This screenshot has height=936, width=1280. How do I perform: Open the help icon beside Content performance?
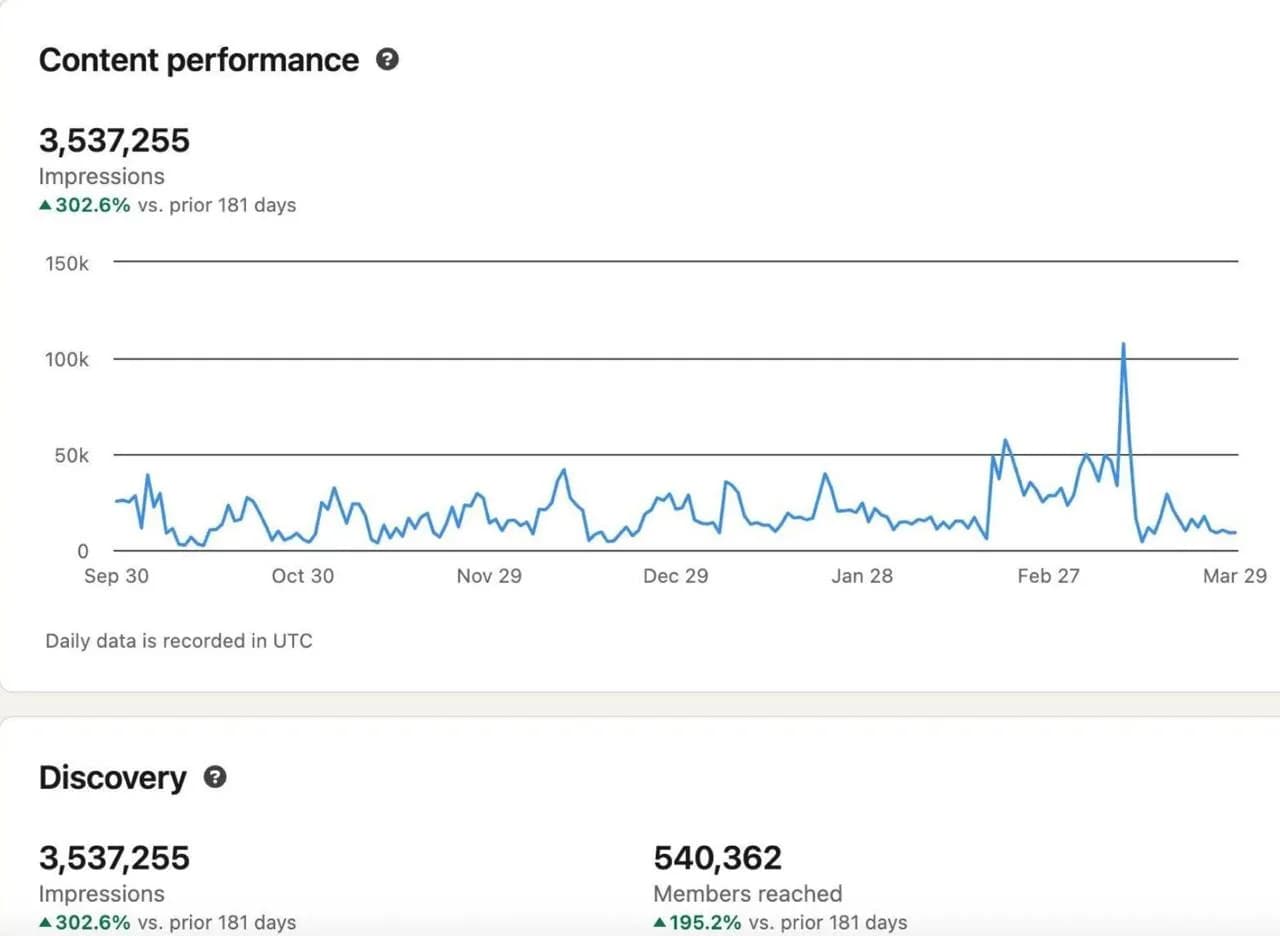pos(387,59)
